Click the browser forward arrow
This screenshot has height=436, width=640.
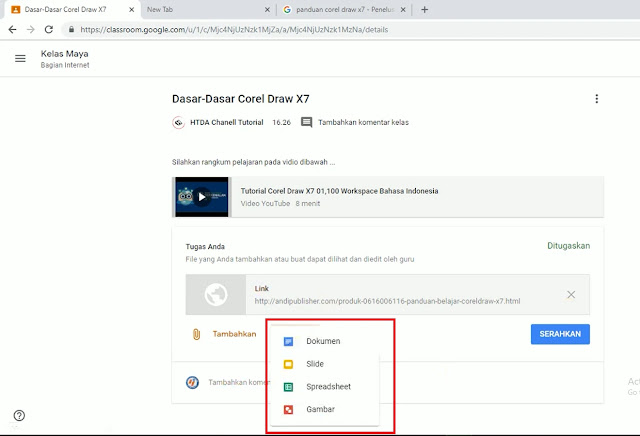pyautogui.click(x=31, y=29)
